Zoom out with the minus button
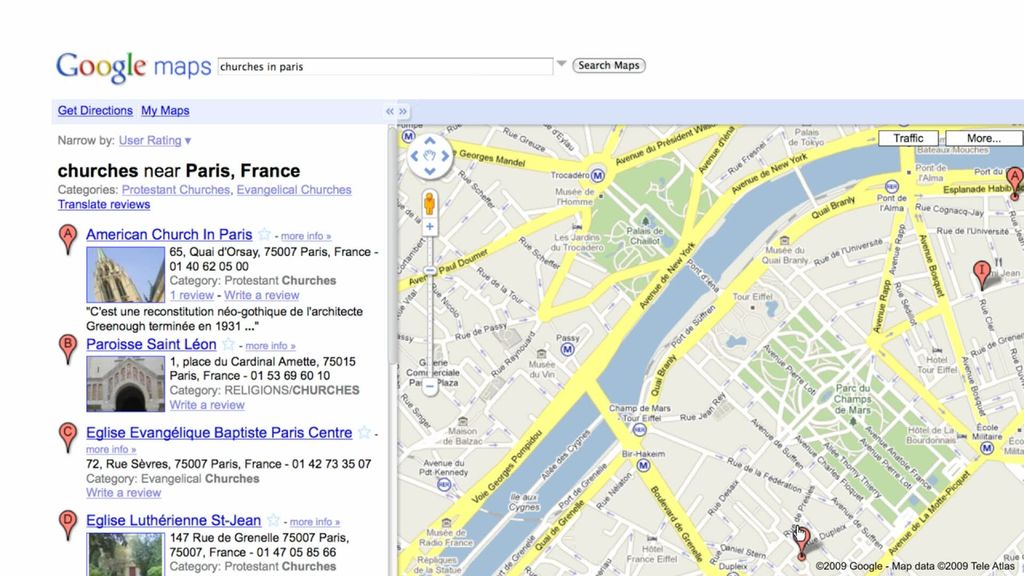Viewport: 1024px width, 576px height. [430, 387]
